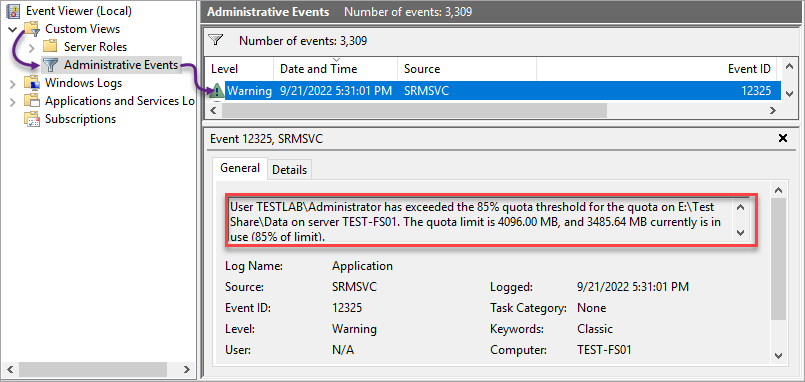Click the tree pane horizontal scrollbar thumb

(x=92, y=369)
